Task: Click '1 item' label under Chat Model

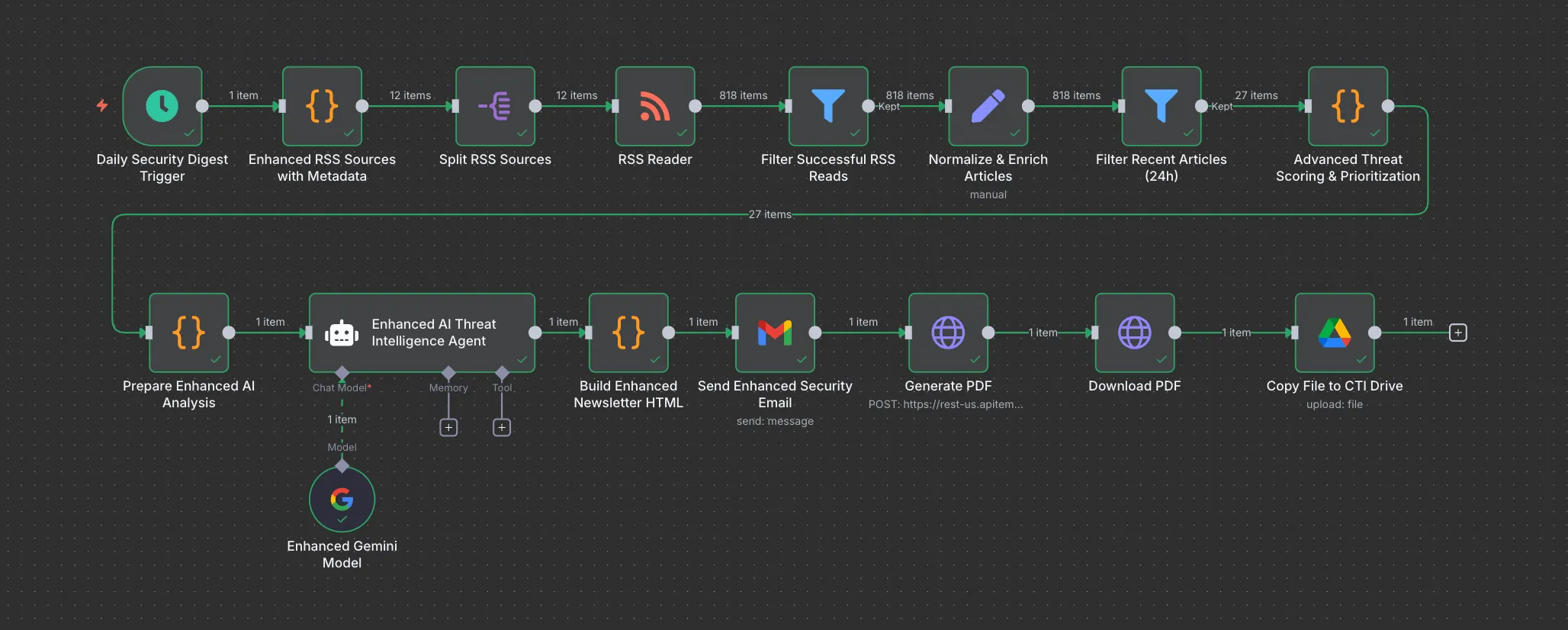Action: 342,419
